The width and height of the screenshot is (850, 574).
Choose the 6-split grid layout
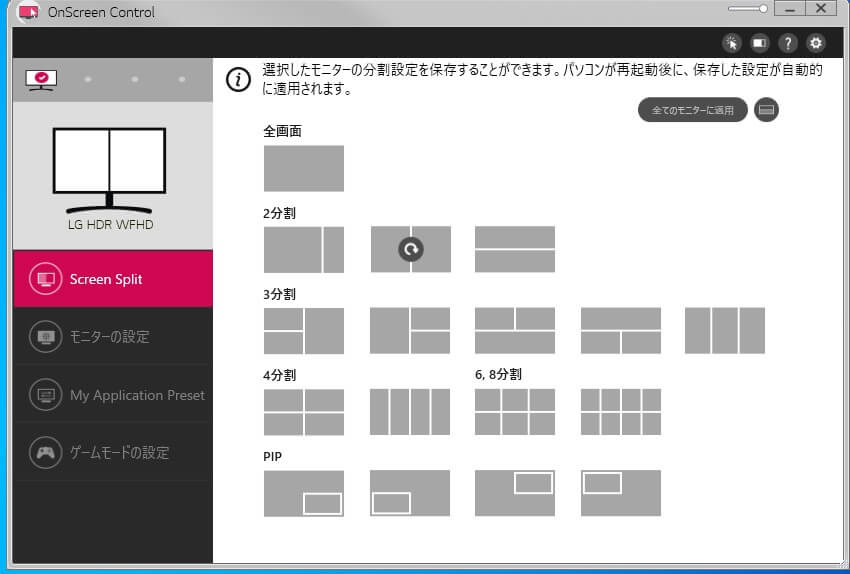pos(514,412)
